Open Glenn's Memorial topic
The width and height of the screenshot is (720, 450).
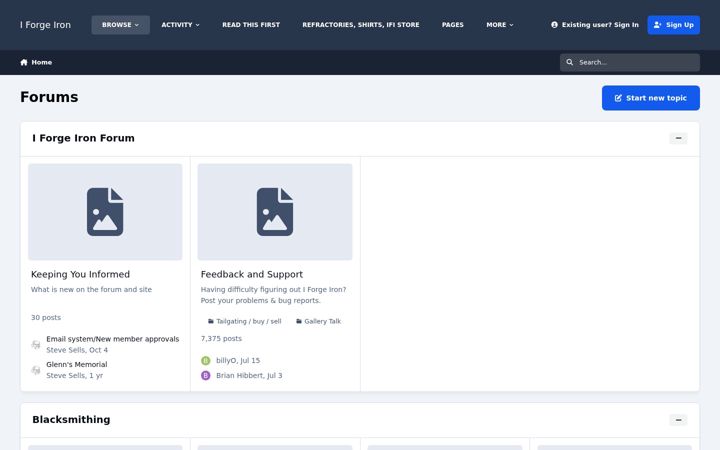pos(77,364)
